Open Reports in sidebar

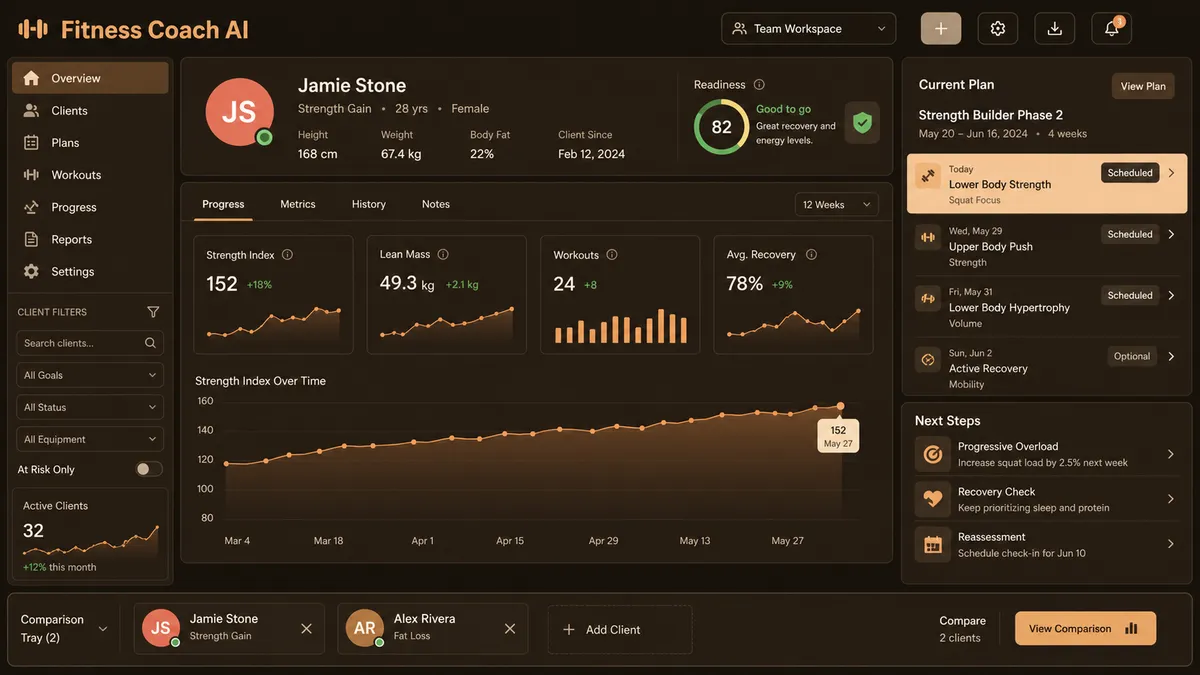[x=90, y=239]
